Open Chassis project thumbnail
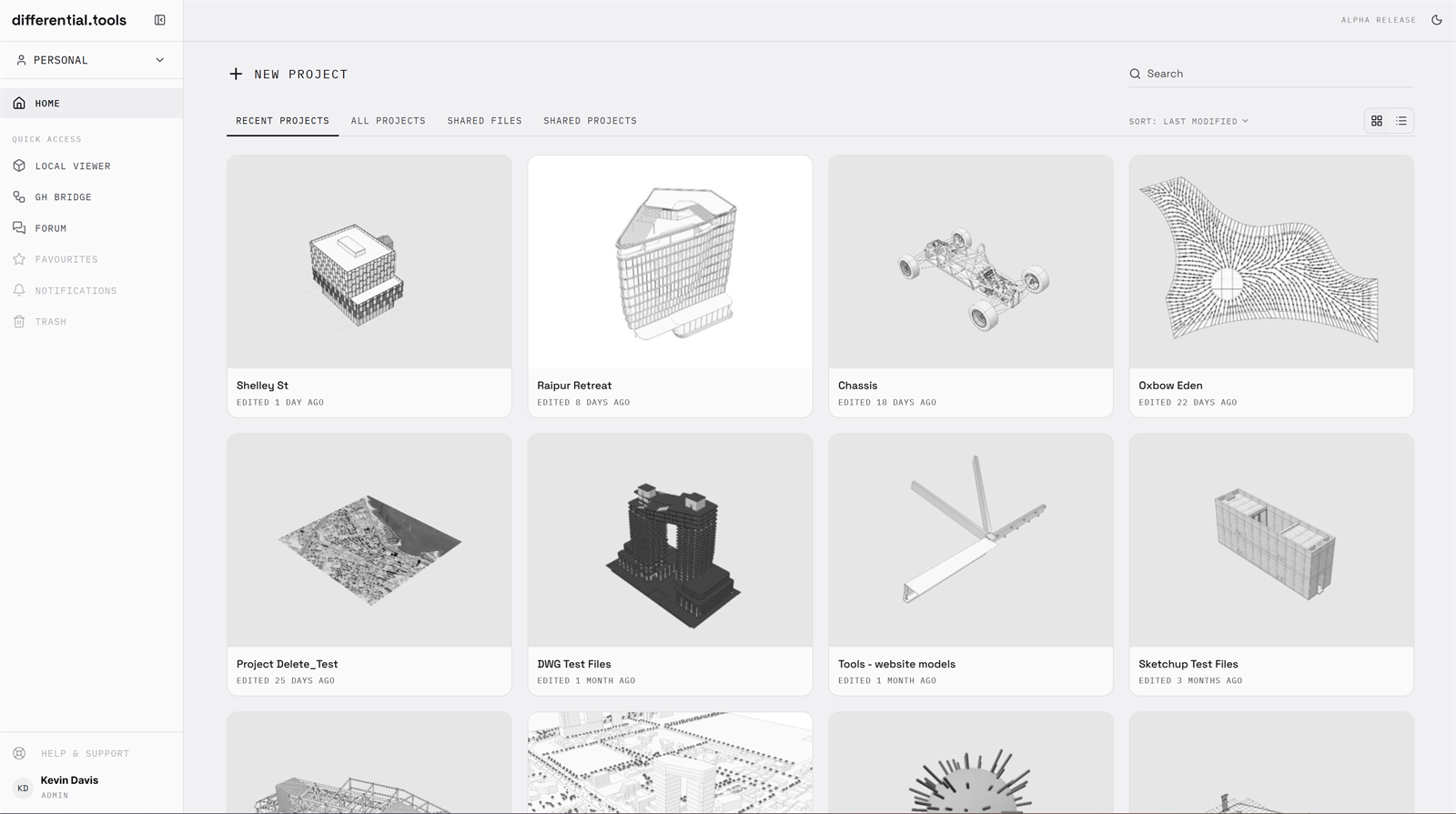The image size is (1456, 814). tap(971, 262)
